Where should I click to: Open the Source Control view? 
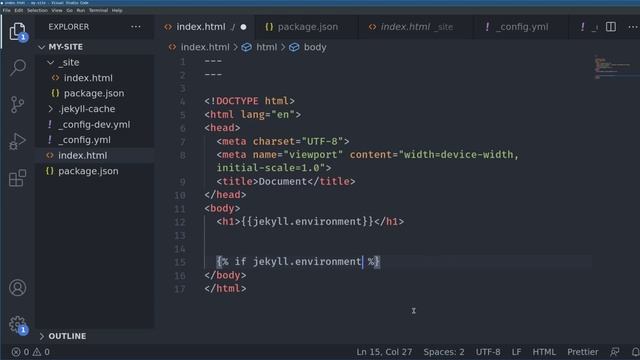tap(18, 104)
